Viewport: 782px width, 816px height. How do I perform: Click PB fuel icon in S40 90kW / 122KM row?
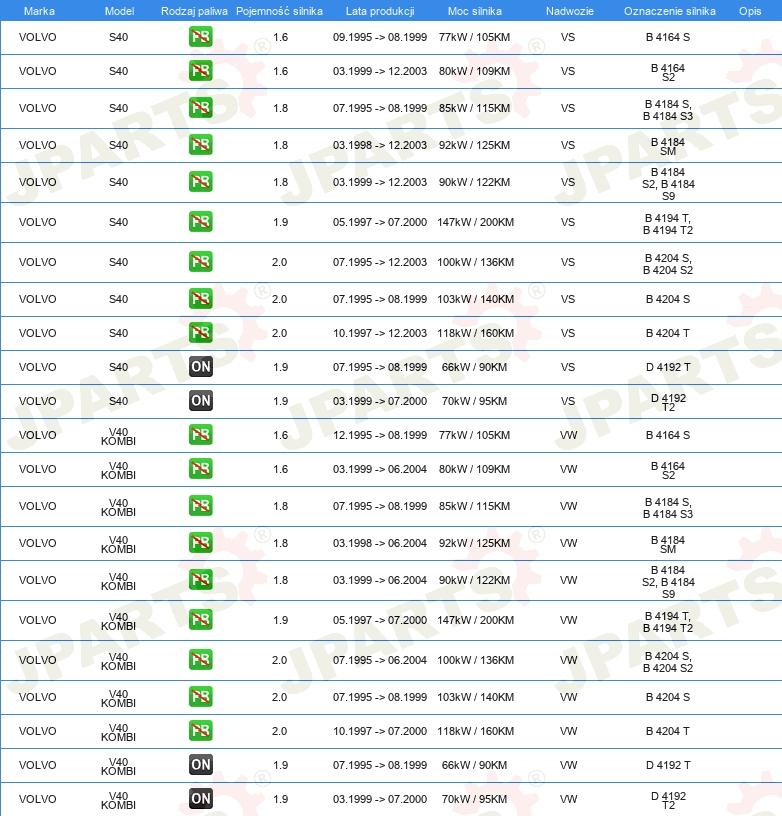pos(201,182)
